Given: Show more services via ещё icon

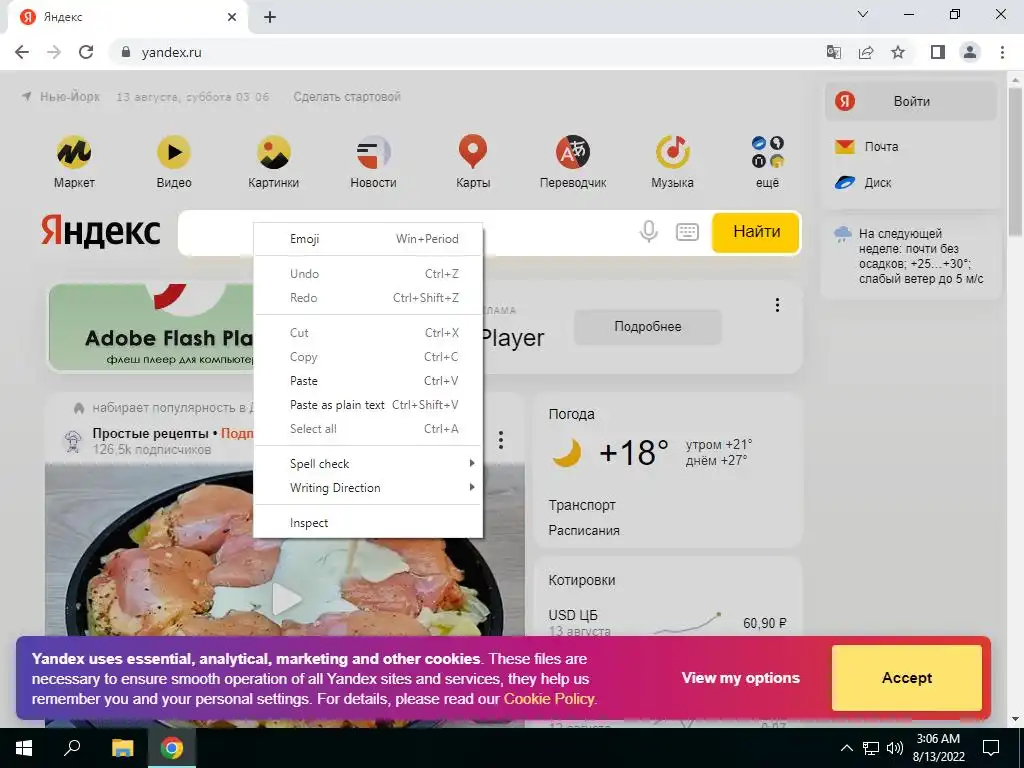Looking at the screenshot, I should (767, 161).
